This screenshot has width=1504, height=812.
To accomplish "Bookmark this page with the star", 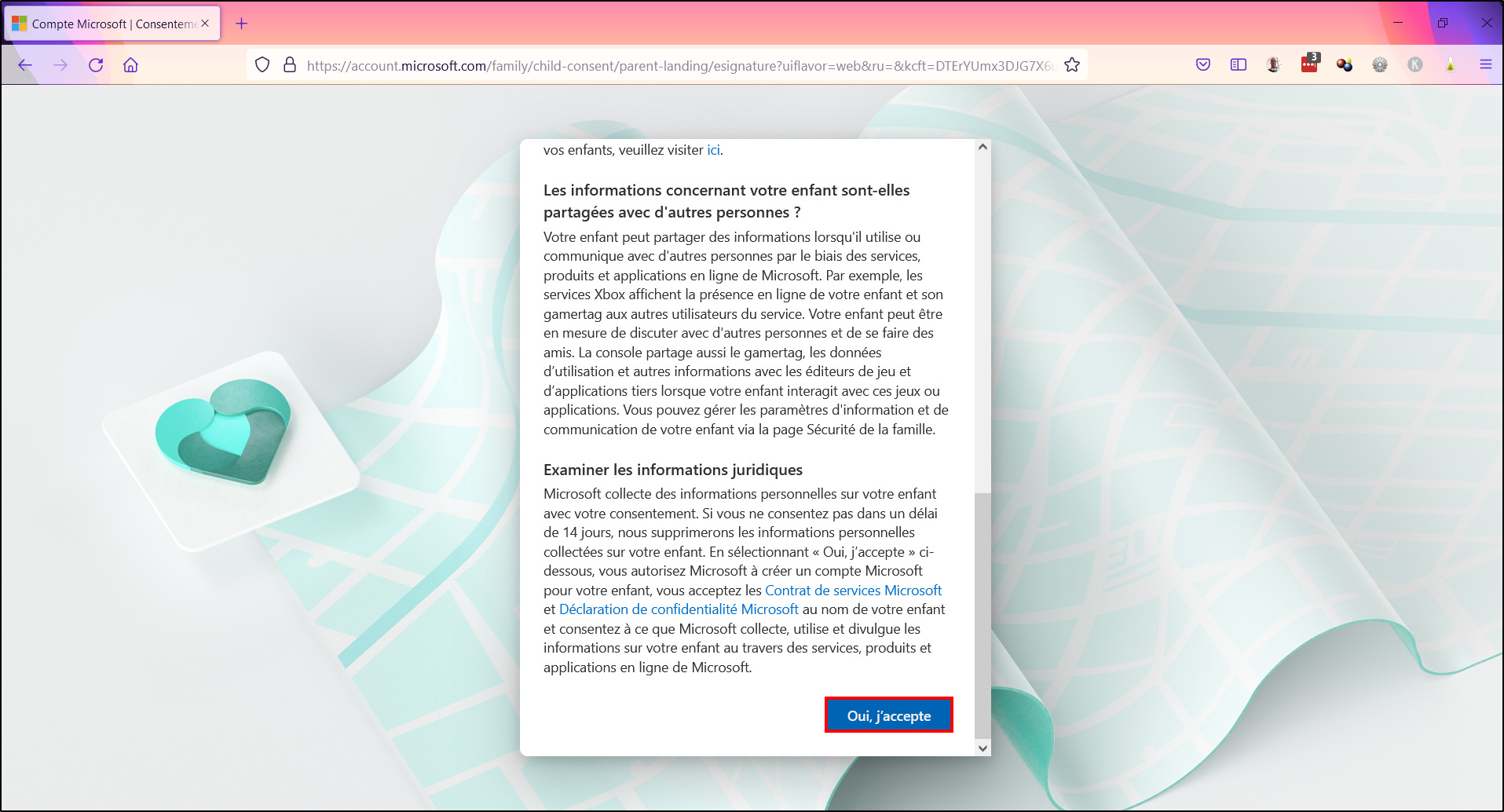I will point(1072,65).
